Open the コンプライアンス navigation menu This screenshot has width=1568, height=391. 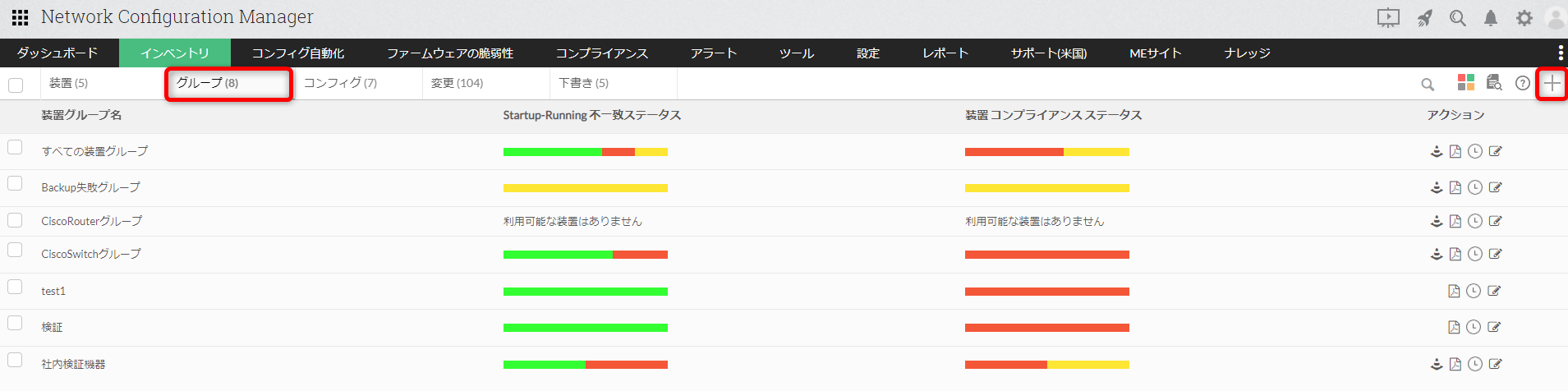point(601,53)
